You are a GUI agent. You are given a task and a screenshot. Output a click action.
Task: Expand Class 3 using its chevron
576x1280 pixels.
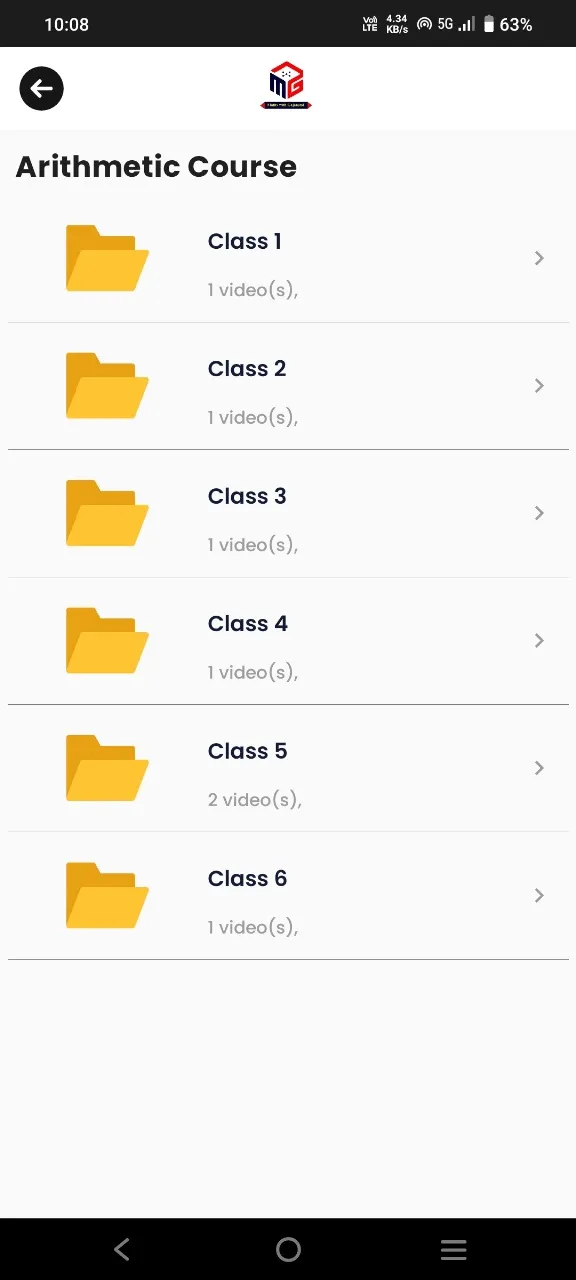[x=539, y=513]
